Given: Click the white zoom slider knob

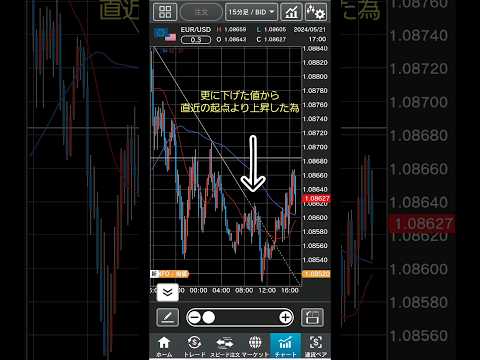Looking at the screenshot, I should [209, 318].
